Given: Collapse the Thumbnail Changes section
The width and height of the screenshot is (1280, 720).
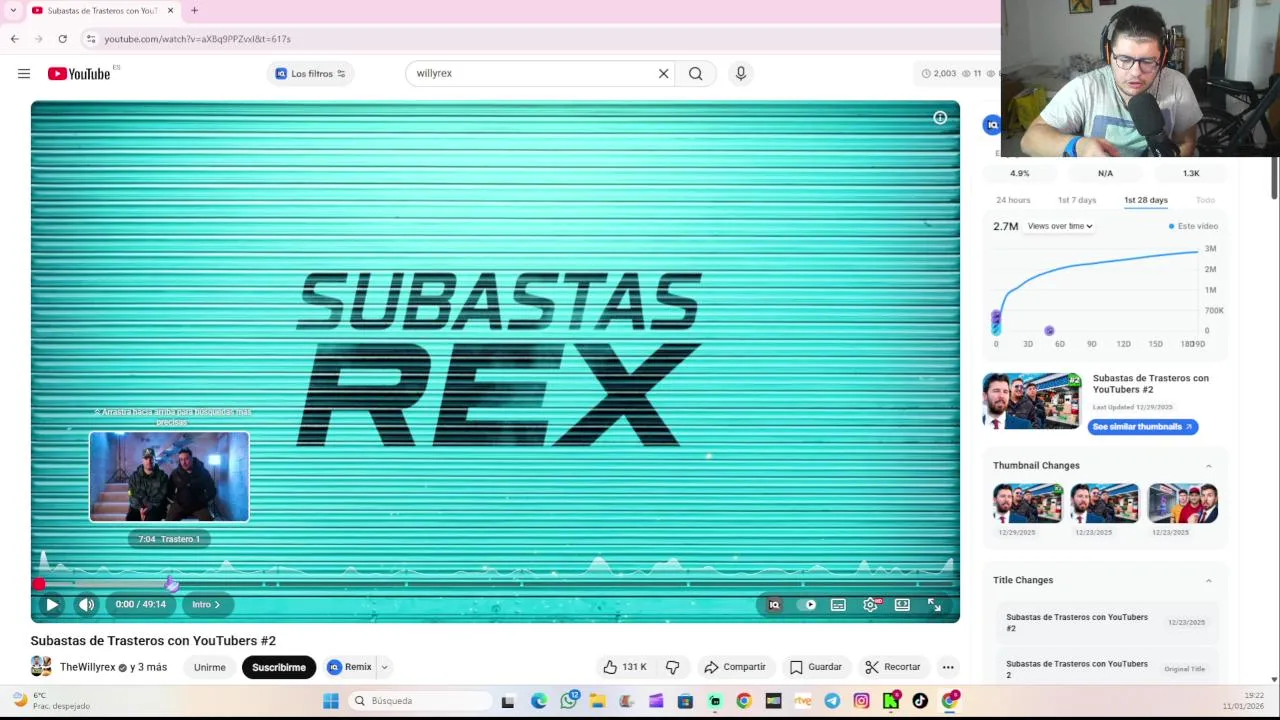Looking at the screenshot, I should pyautogui.click(x=1208, y=466).
